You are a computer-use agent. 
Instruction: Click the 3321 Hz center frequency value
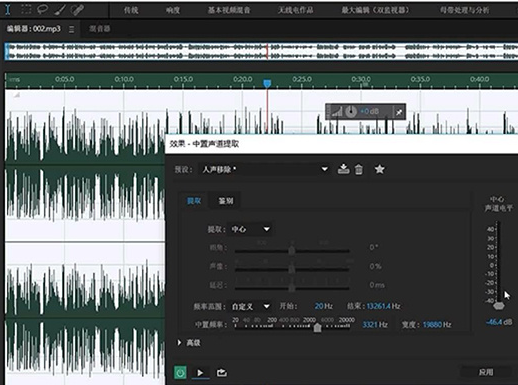point(375,324)
